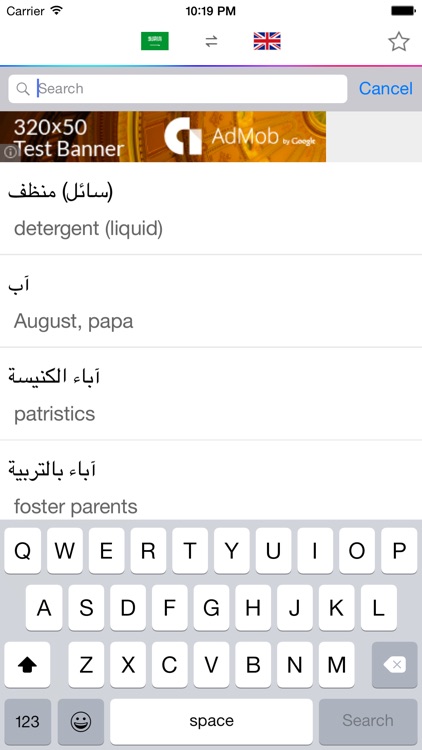
Task: Select the detergent (liquid) entry
Action: tap(211, 209)
